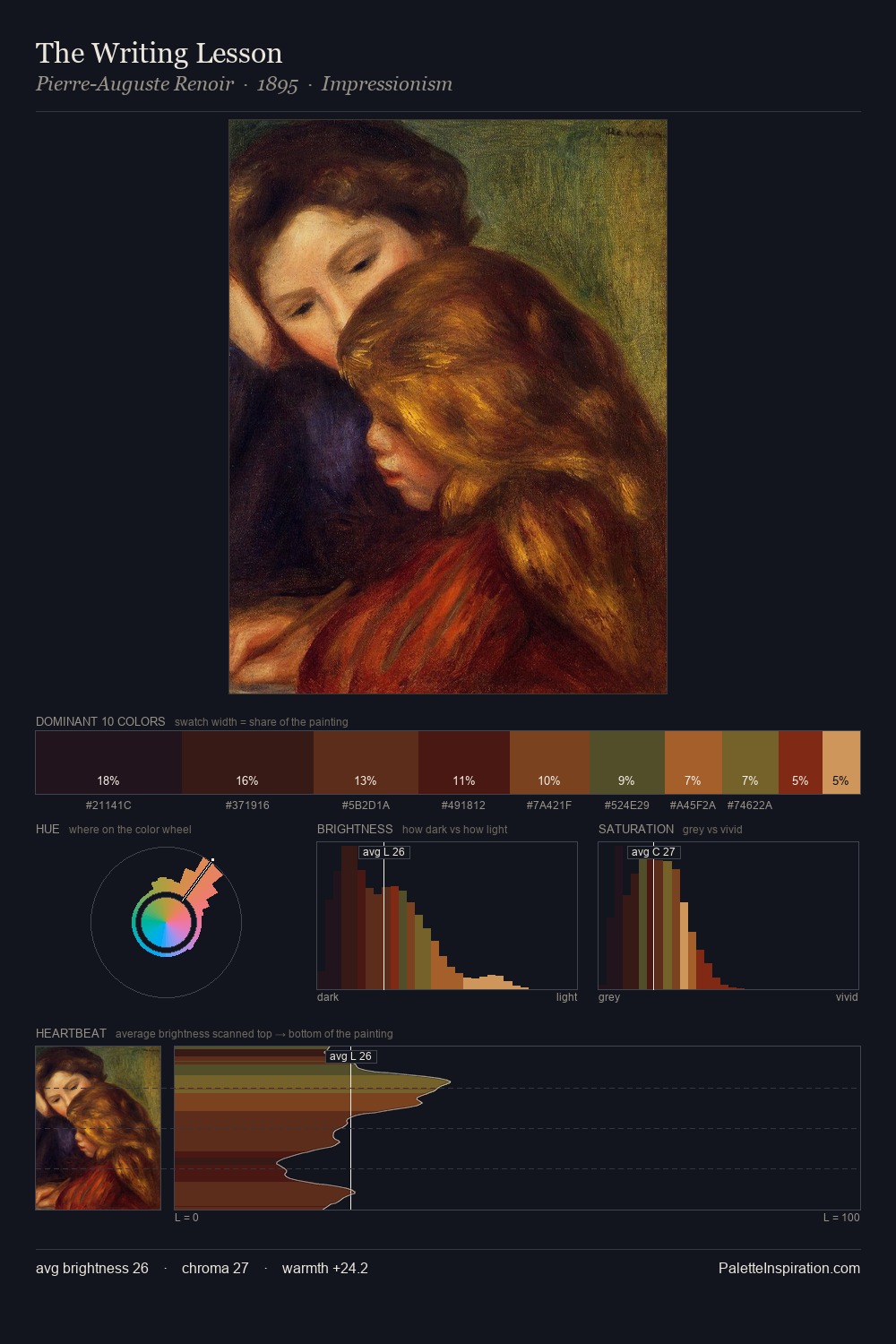Click the L = 0 axis label
The width and height of the screenshot is (896, 1344).
click(186, 1218)
